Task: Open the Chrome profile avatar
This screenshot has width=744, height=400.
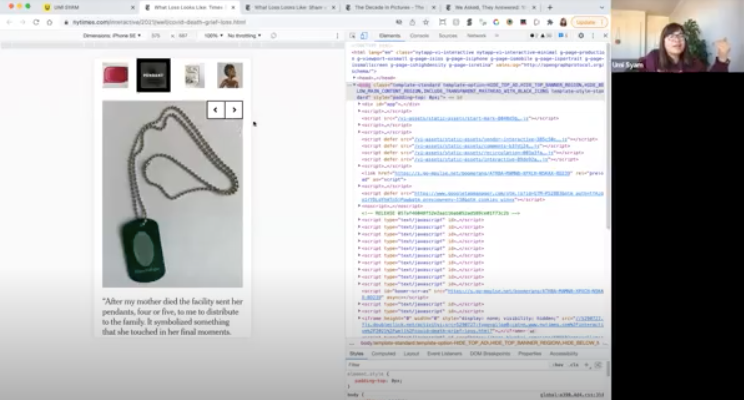Action: 563,22
